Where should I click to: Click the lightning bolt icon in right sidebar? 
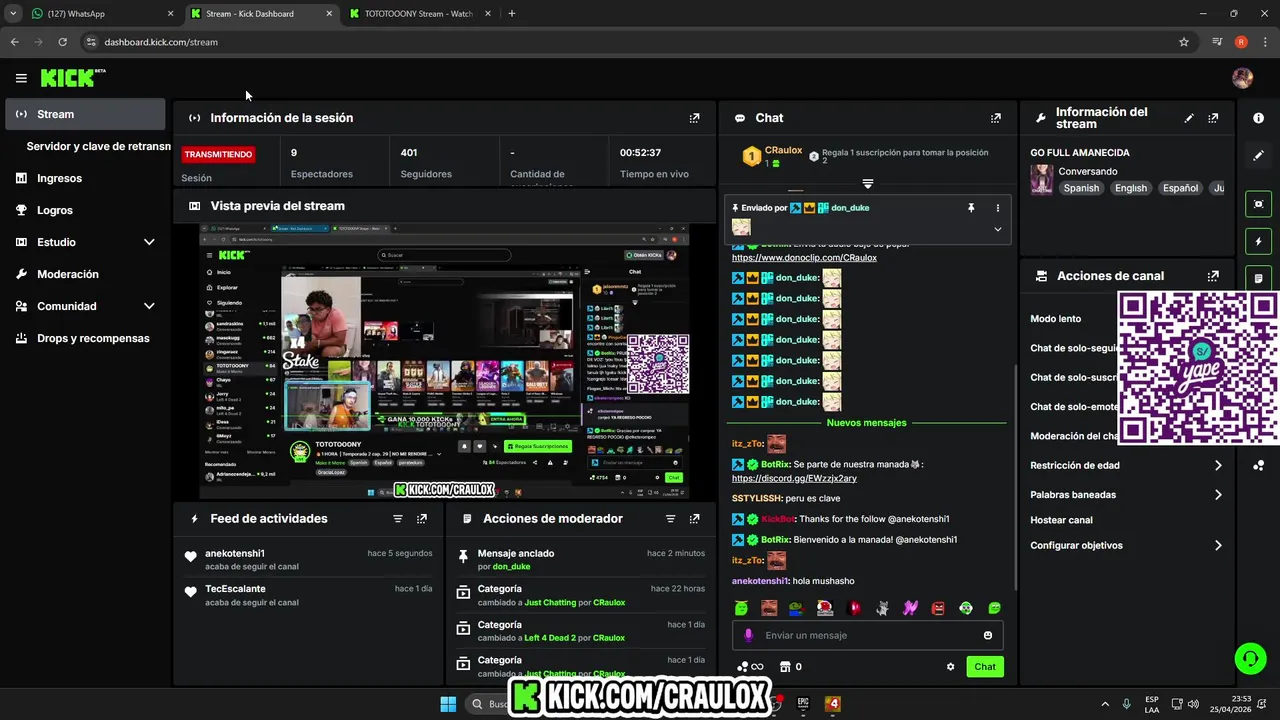1258,241
